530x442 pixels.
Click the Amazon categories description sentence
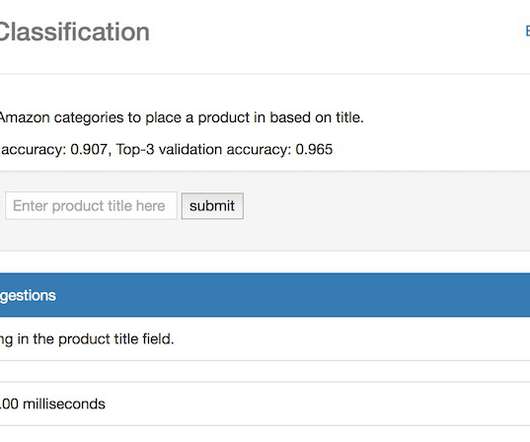[x=182, y=118]
